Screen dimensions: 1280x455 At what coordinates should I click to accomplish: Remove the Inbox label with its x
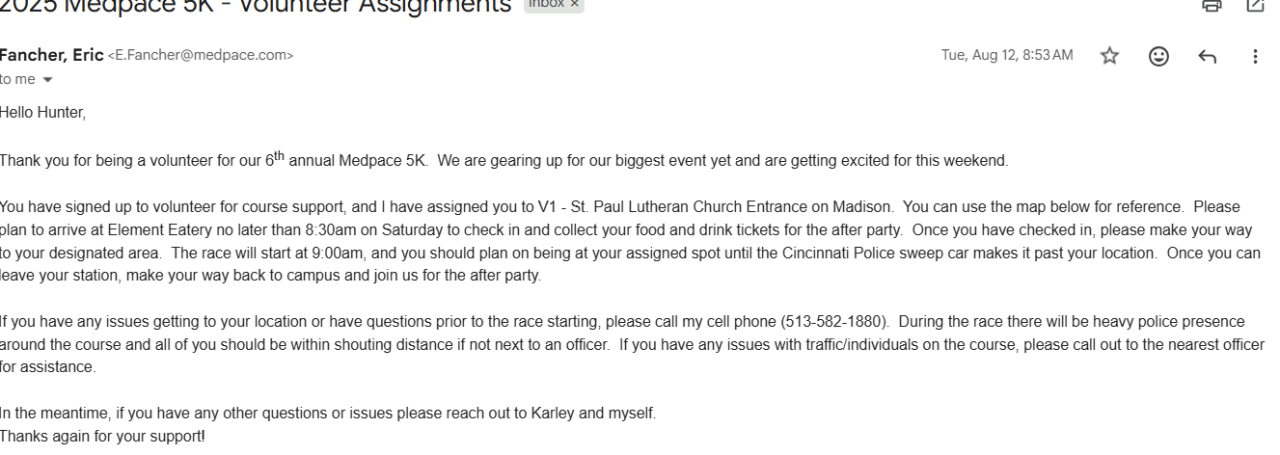[x=575, y=5]
